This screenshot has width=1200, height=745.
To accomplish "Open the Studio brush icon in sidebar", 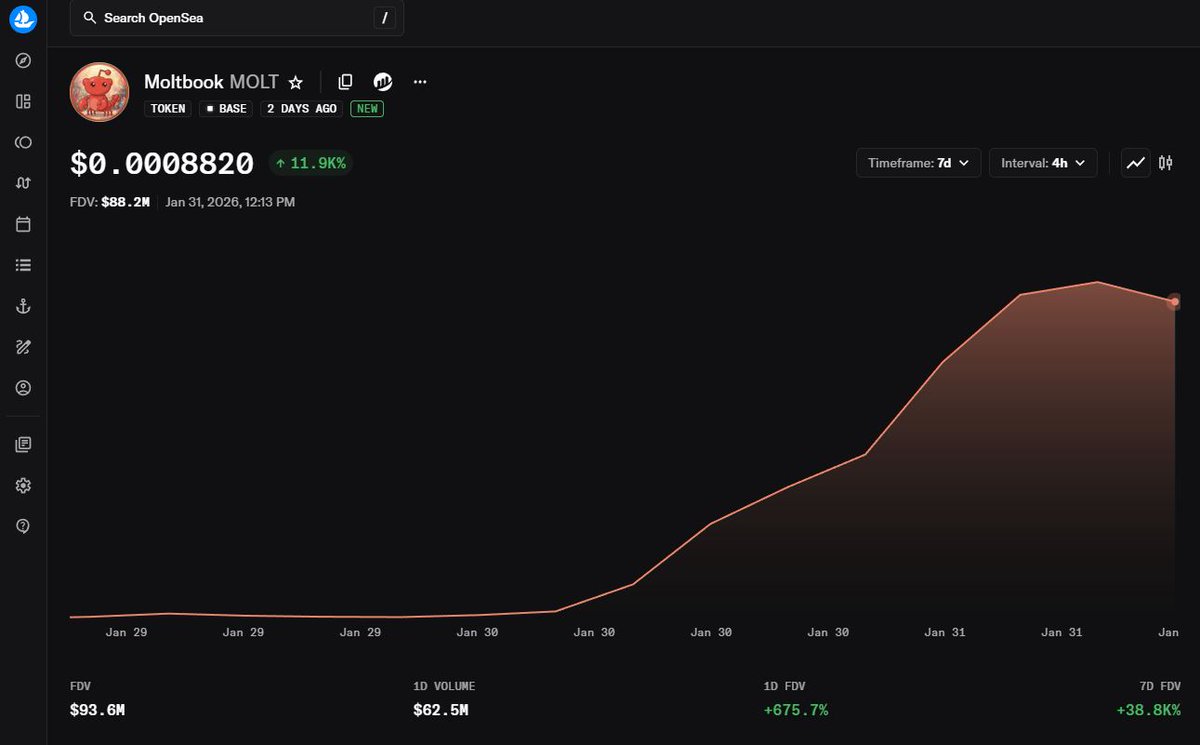I will point(23,347).
